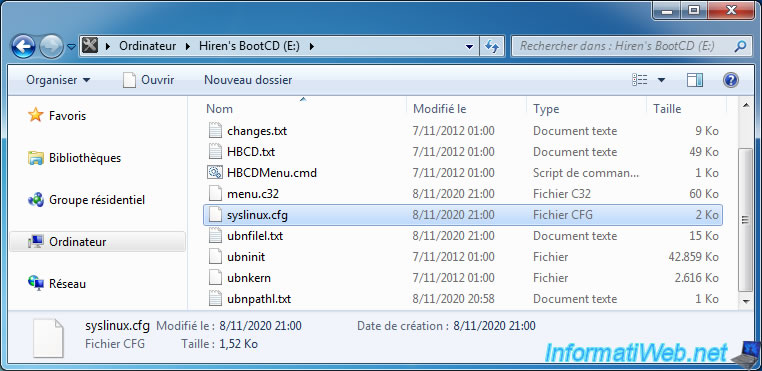Open the Help button
This screenshot has height=371, width=762.
coord(730,80)
